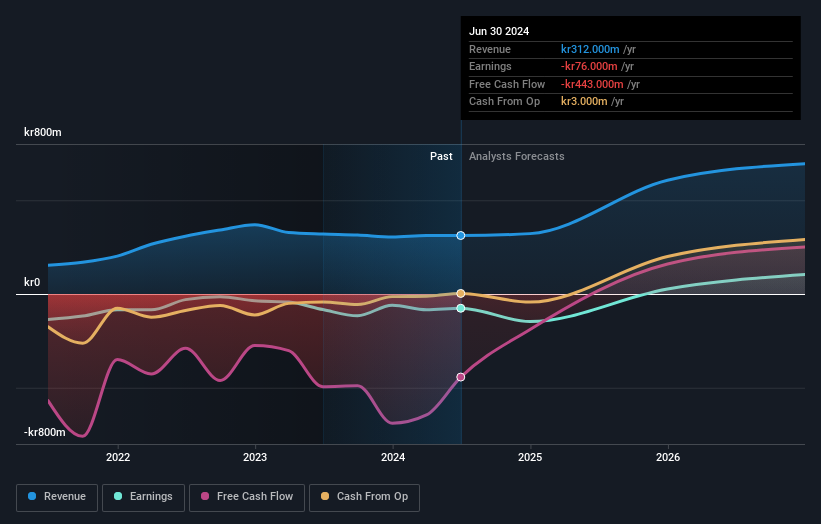The width and height of the screenshot is (821, 524).
Task: Click the -kr443.000m free cash flow value
Action: pos(592,84)
